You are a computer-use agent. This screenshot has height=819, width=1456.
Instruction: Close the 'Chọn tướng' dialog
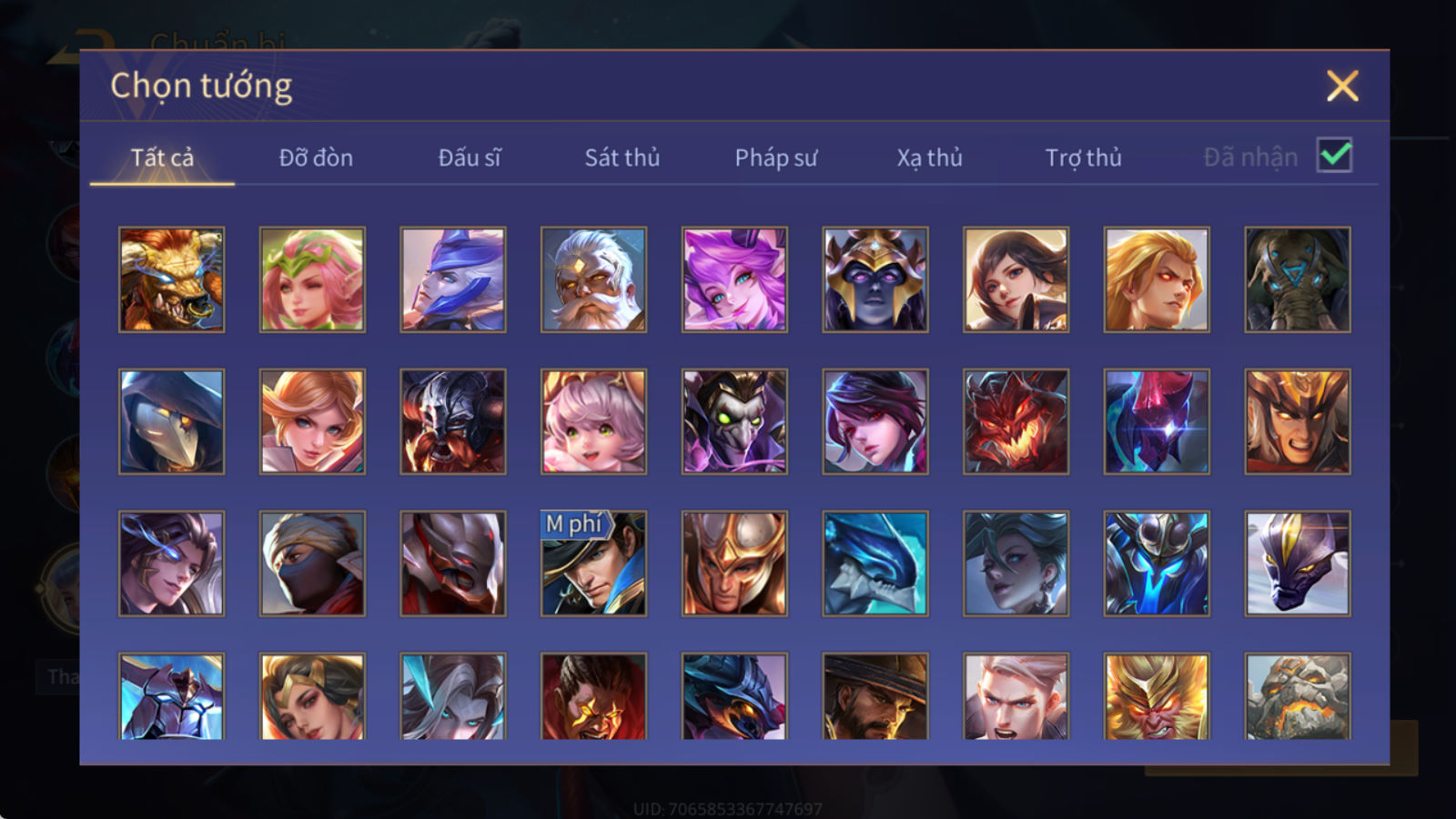point(1342,86)
